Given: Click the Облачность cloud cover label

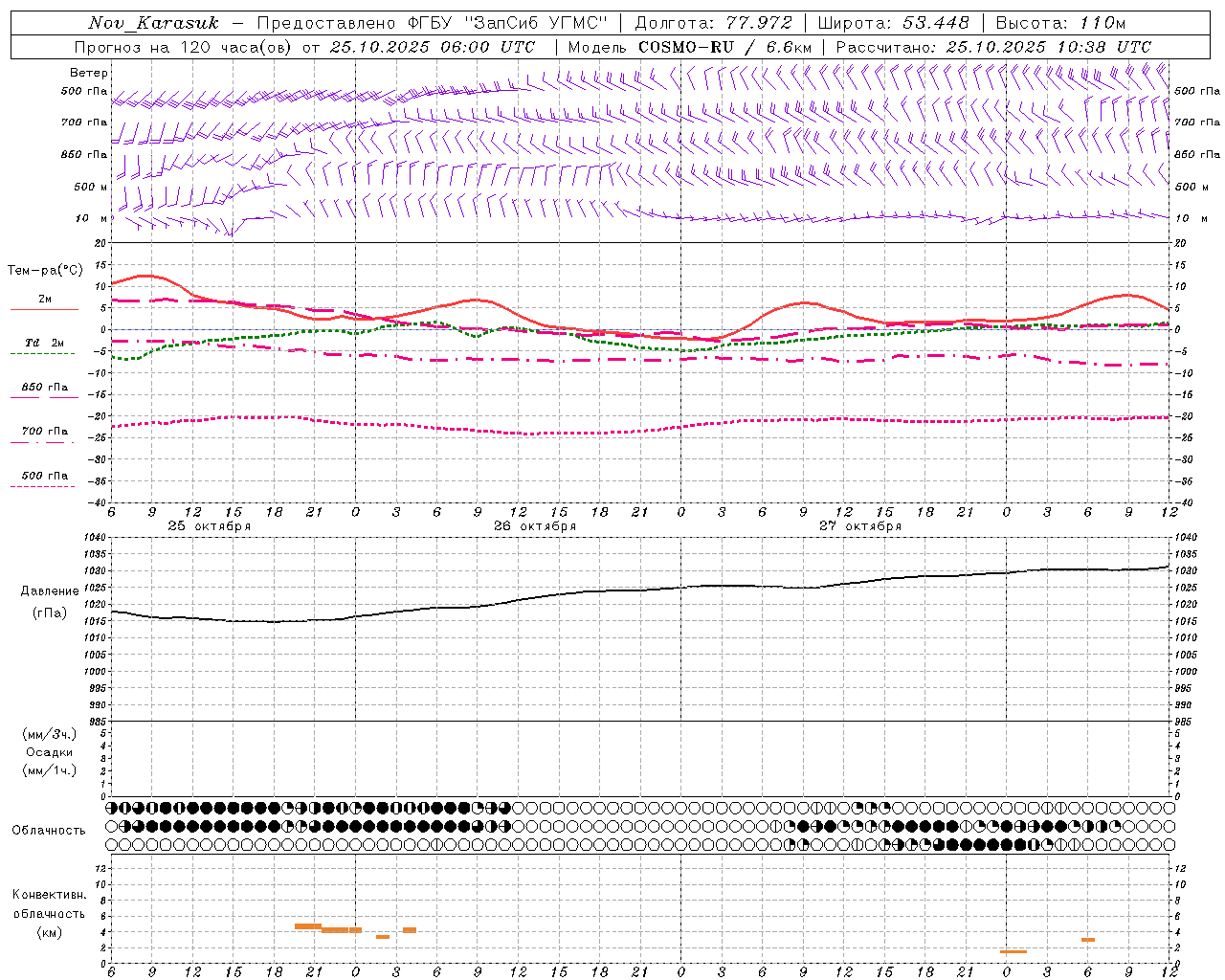Looking at the screenshot, I should point(49,830).
